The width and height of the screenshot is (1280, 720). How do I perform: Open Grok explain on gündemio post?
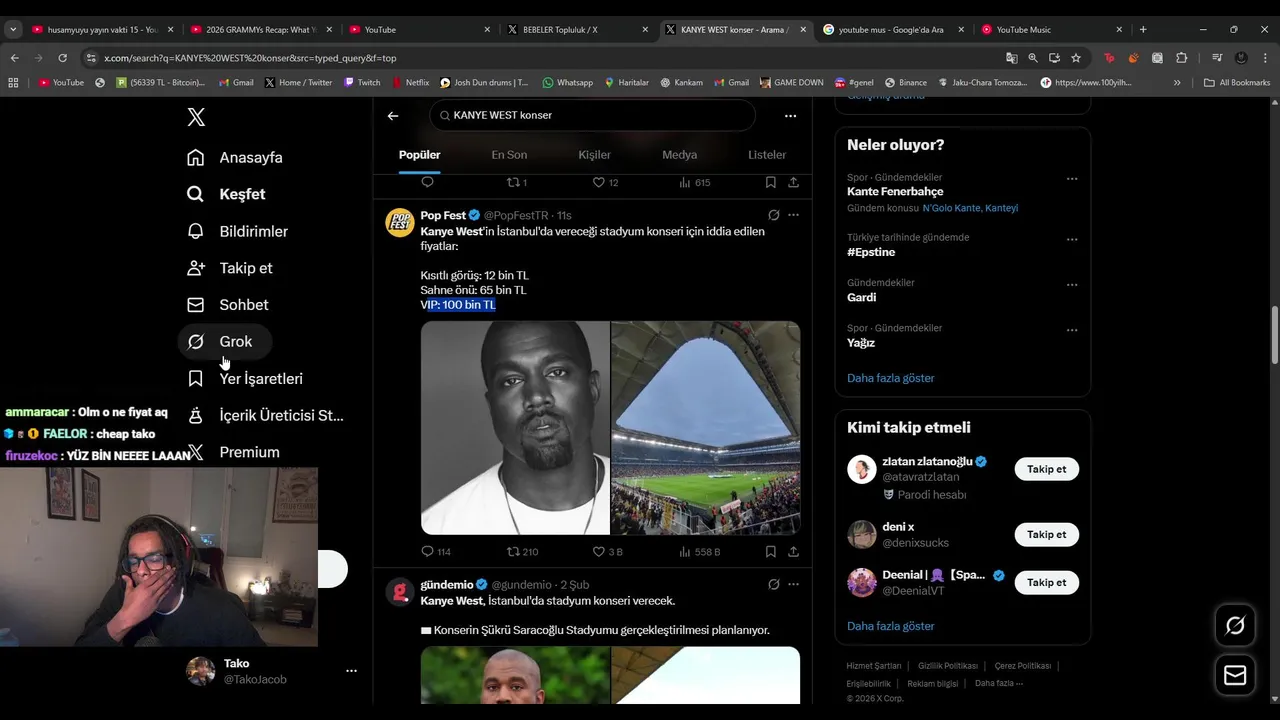pyautogui.click(x=773, y=584)
